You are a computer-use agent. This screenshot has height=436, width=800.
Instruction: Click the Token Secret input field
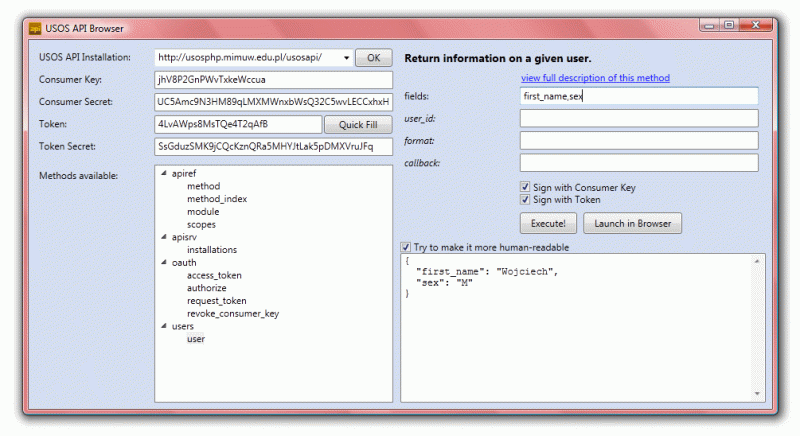coord(273,147)
